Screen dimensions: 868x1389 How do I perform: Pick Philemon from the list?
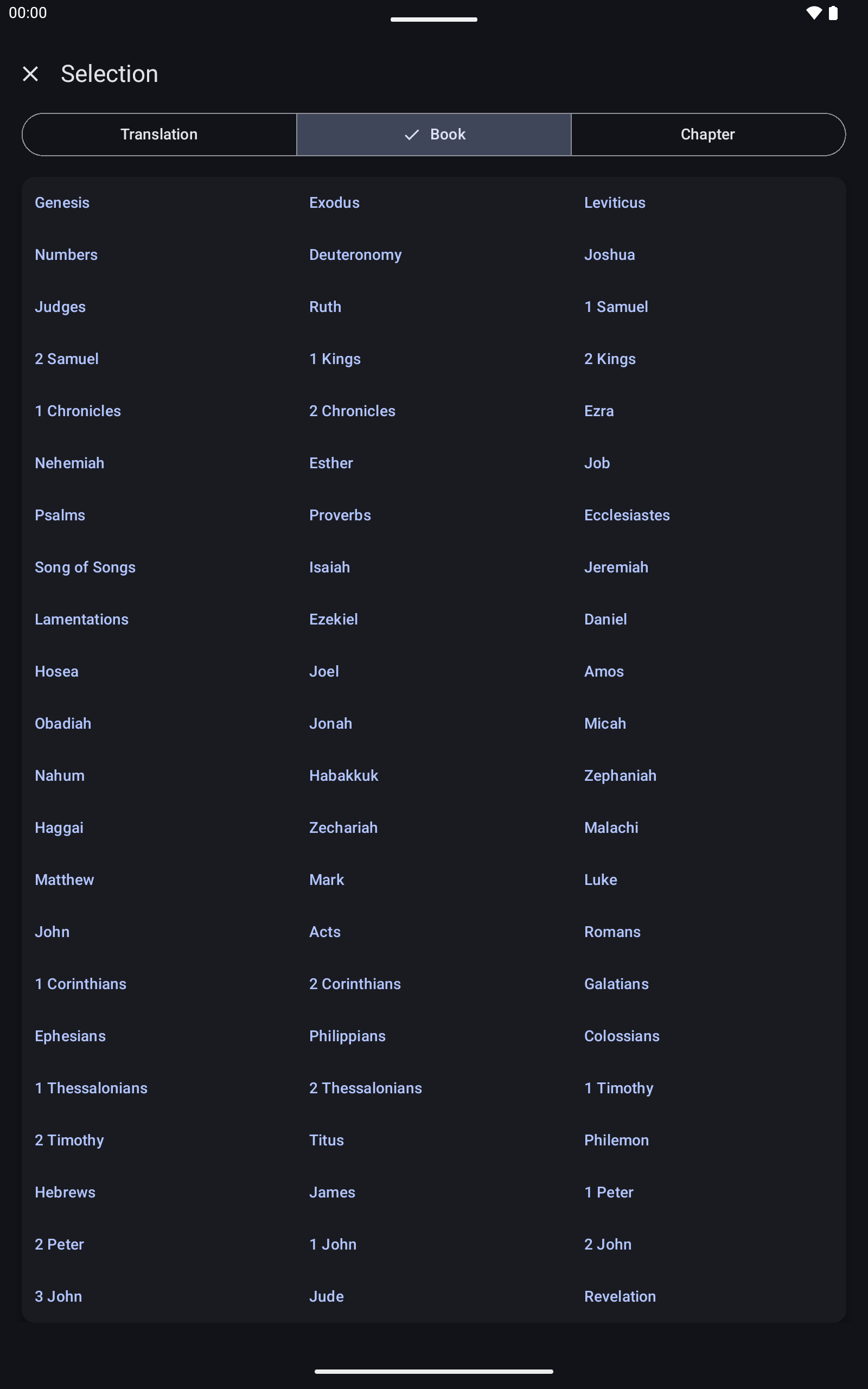pyautogui.click(x=617, y=1140)
